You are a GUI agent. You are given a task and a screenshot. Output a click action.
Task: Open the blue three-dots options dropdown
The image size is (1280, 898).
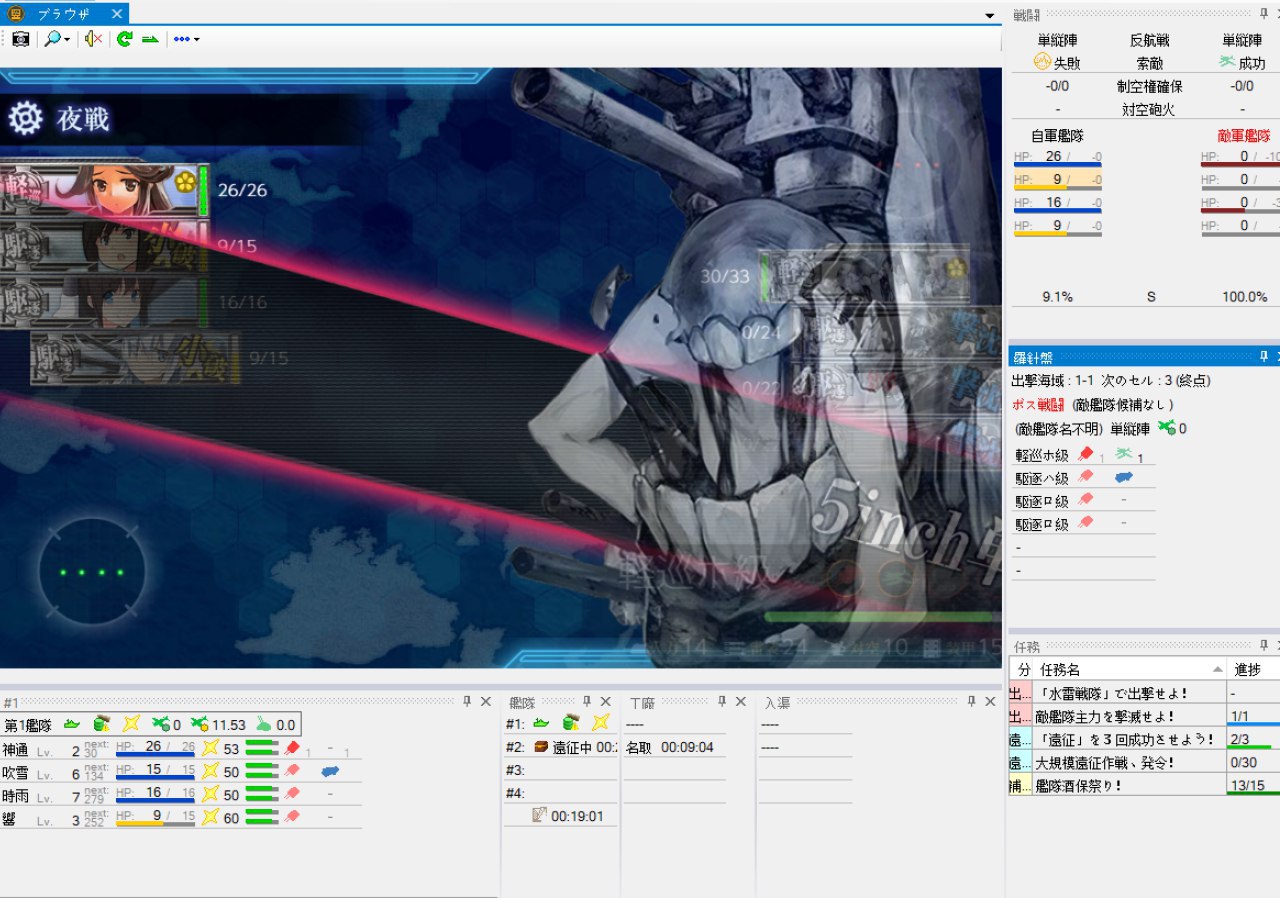(186, 39)
